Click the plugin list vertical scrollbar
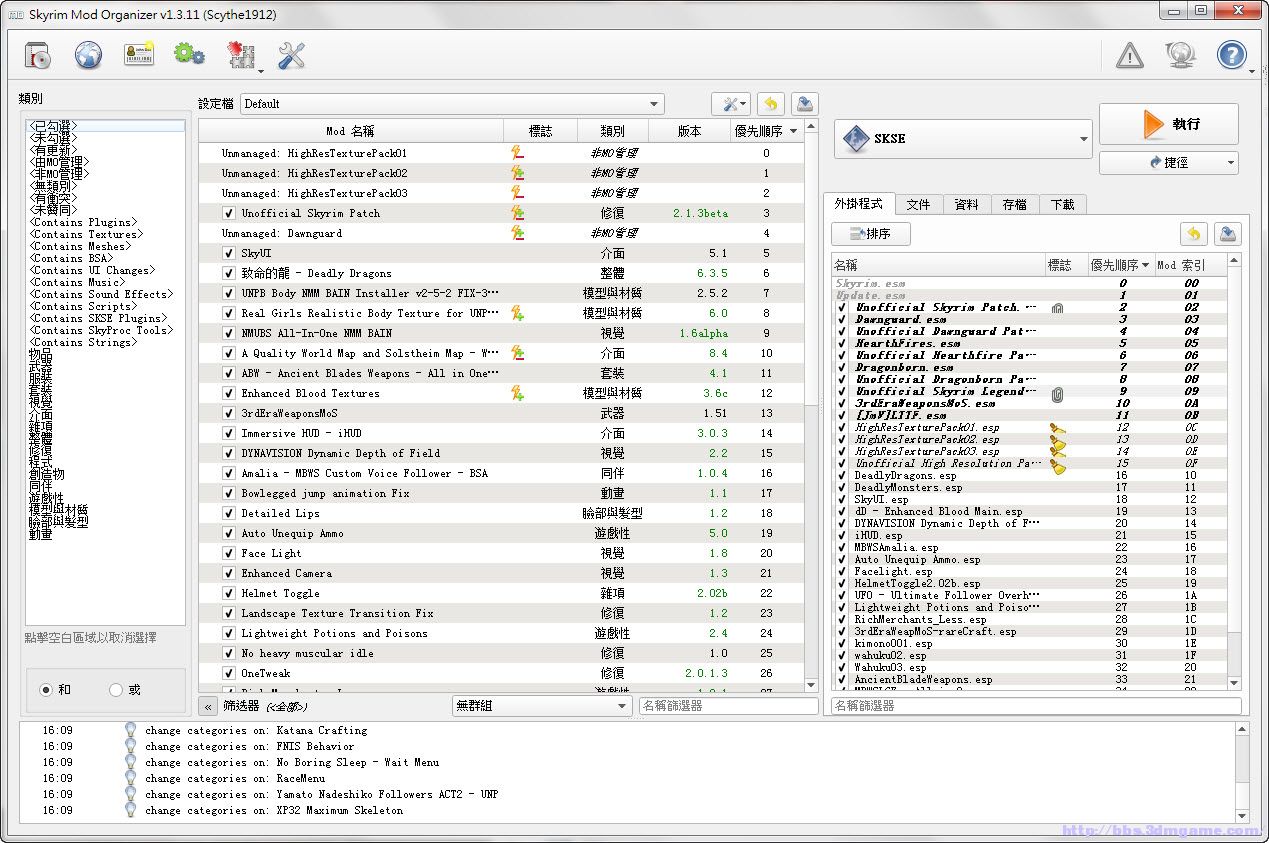 click(1234, 470)
